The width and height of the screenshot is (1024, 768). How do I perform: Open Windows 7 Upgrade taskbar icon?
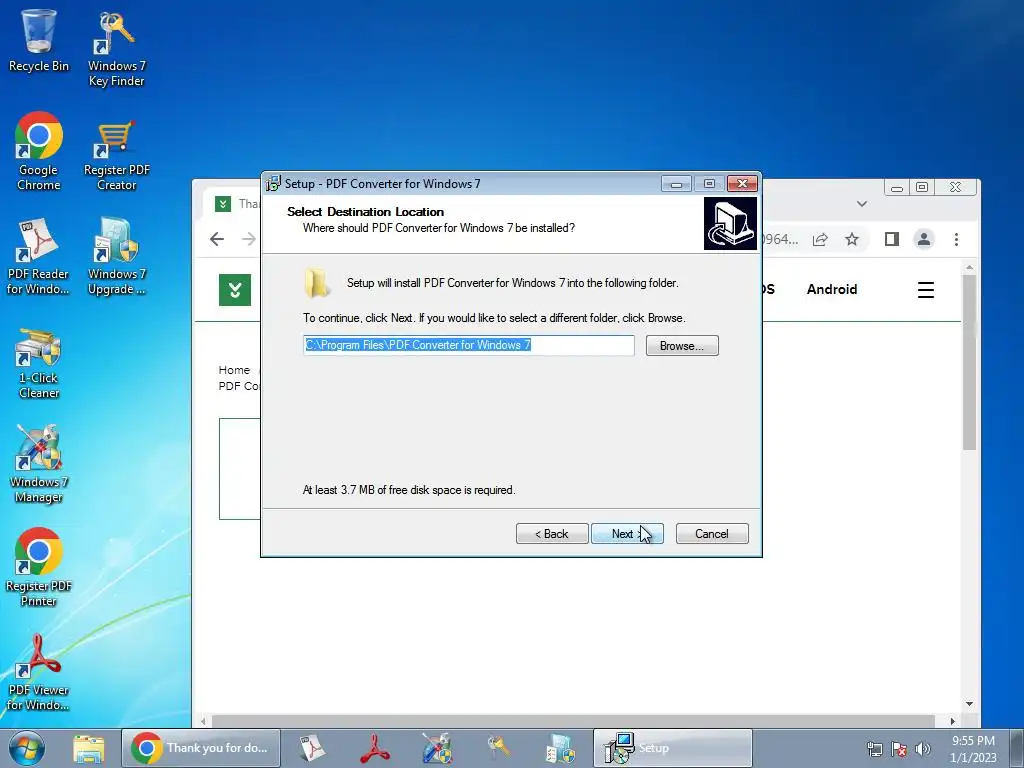pos(560,748)
